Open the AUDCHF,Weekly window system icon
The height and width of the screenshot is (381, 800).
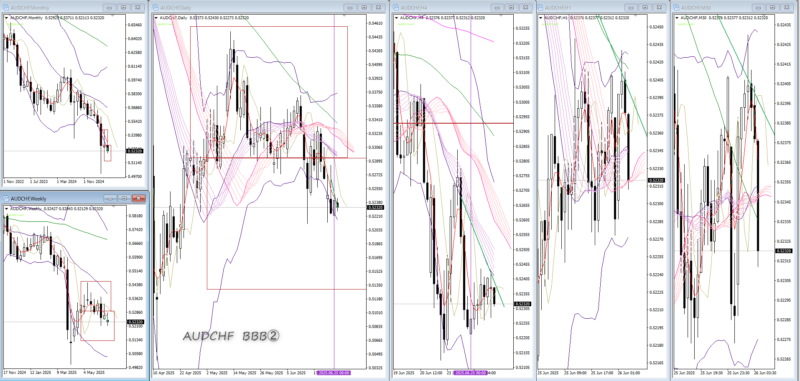click(6, 198)
